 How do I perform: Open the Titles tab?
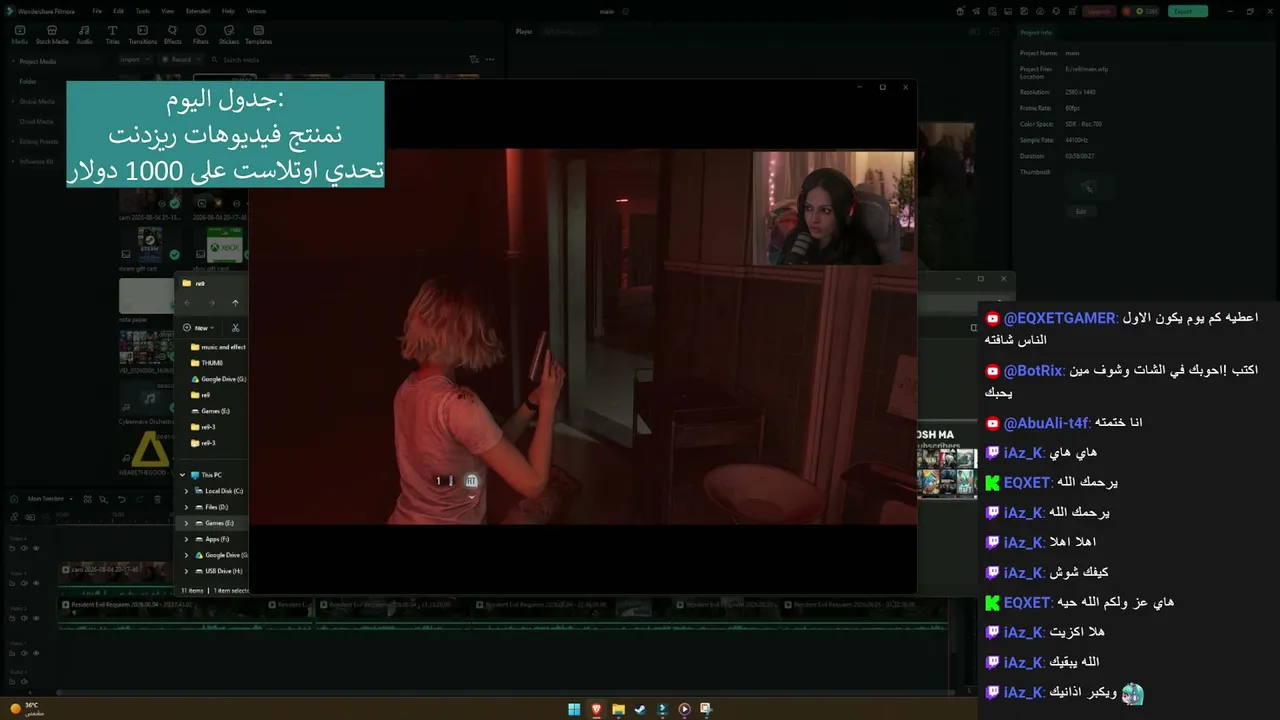click(x=112, y=35)
